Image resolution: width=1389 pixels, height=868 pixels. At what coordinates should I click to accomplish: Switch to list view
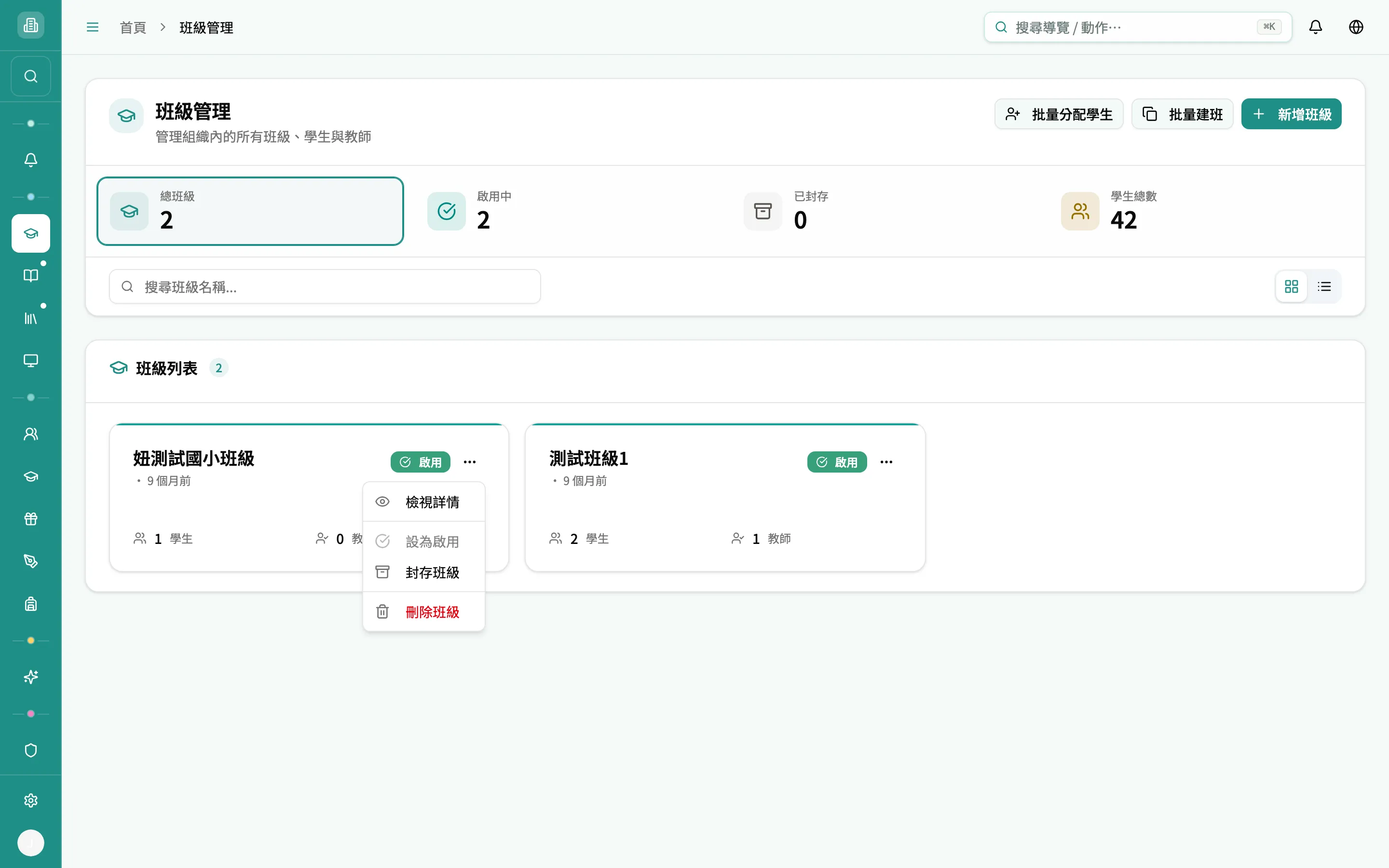coord(1324,286)
